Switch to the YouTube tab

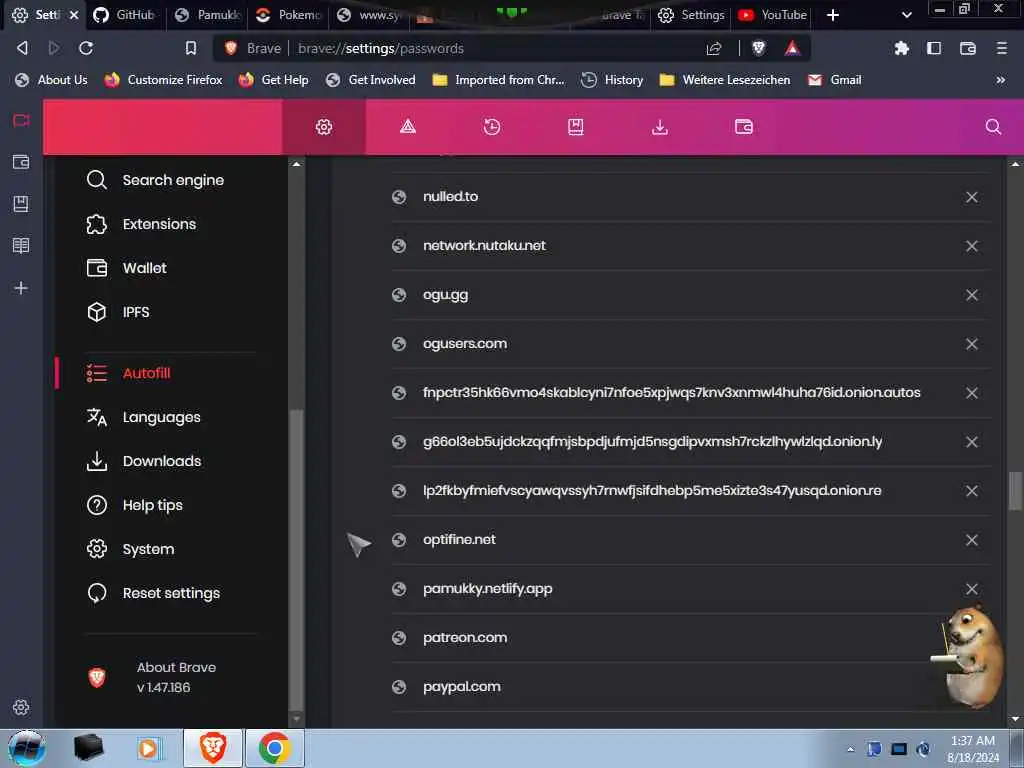[x=773, y=15]
